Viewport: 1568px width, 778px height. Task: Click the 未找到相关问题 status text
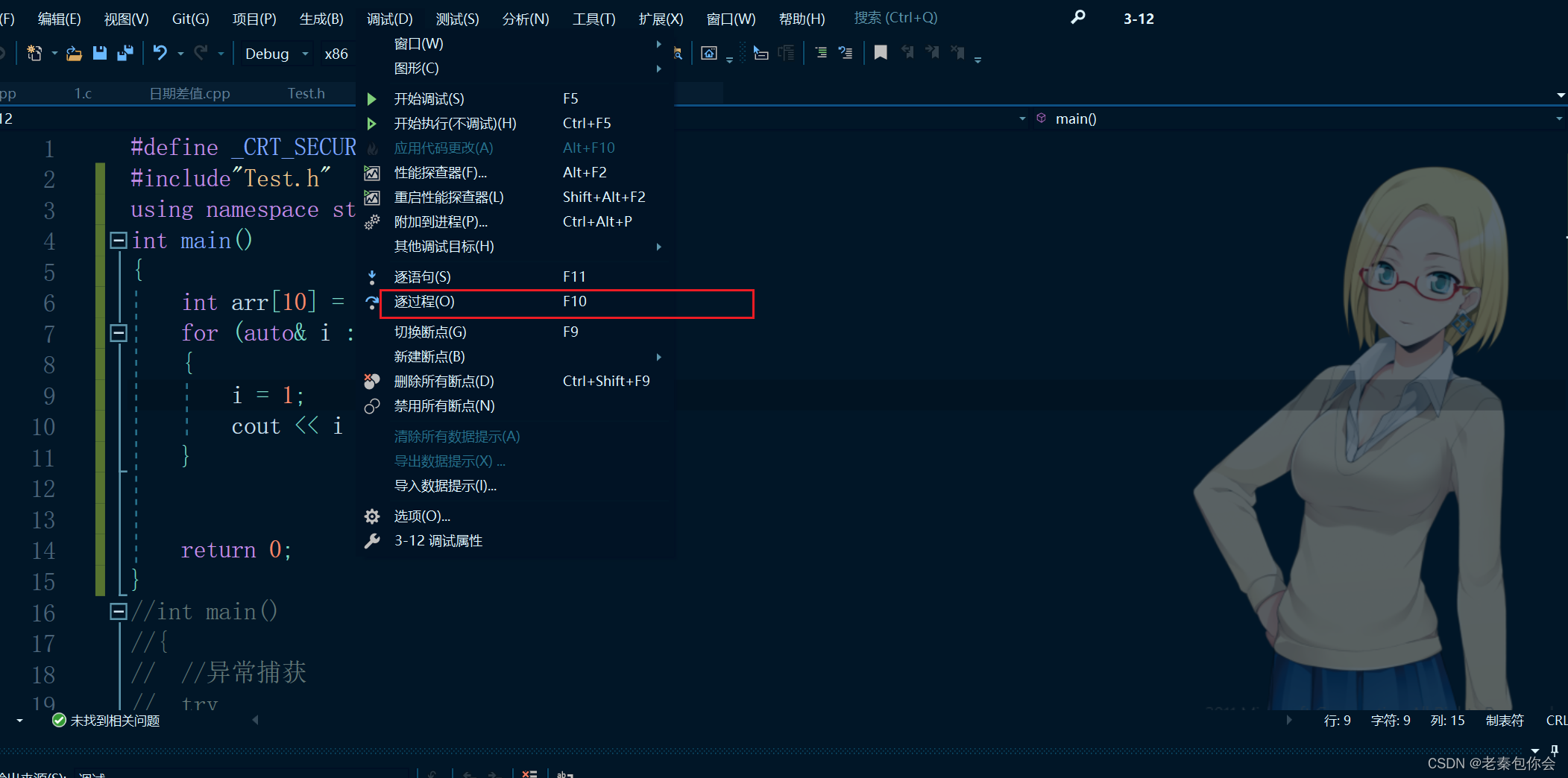point(115,721)
